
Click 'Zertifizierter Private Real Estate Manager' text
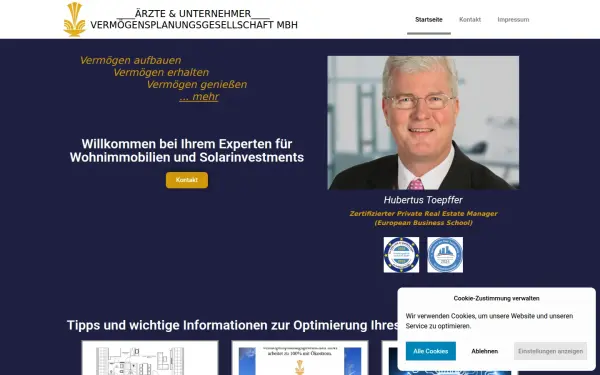click(x=423, y=214)
